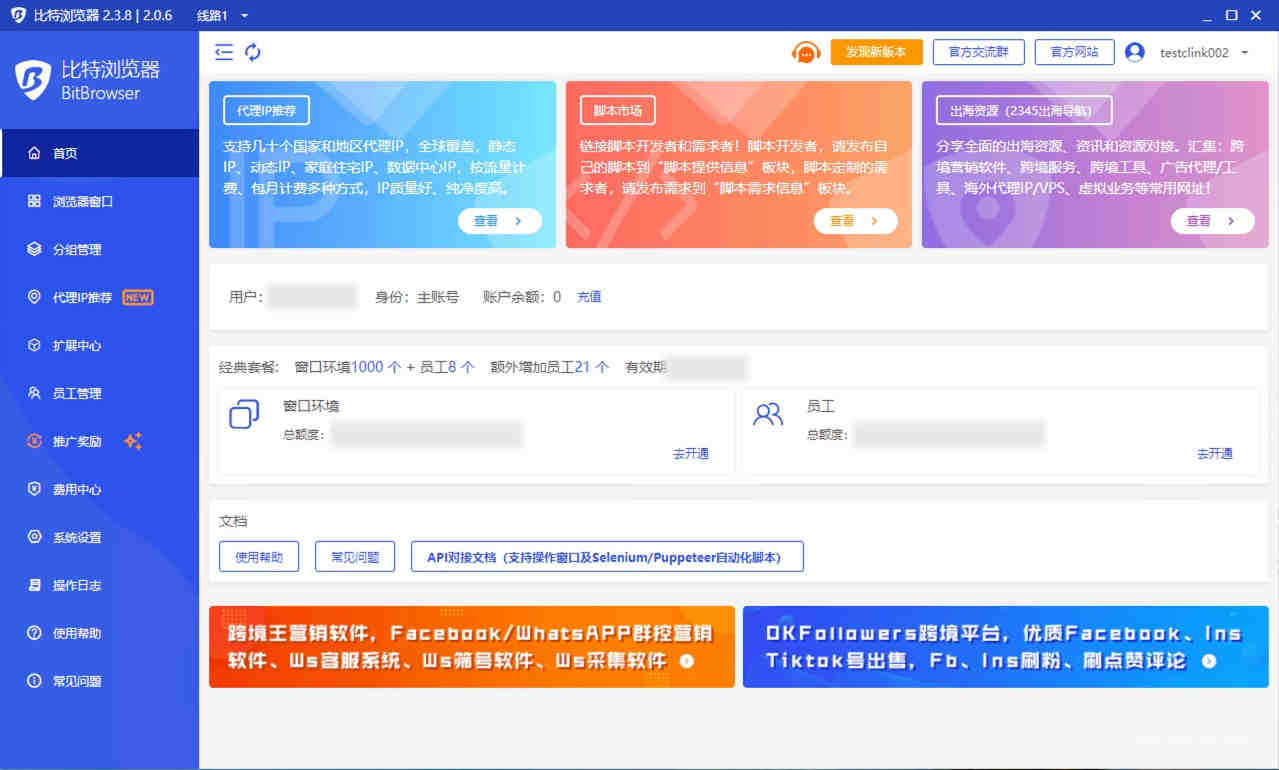
Task: Click the 额外增加员工 21 个 text
Action: (x=550, y=367)
